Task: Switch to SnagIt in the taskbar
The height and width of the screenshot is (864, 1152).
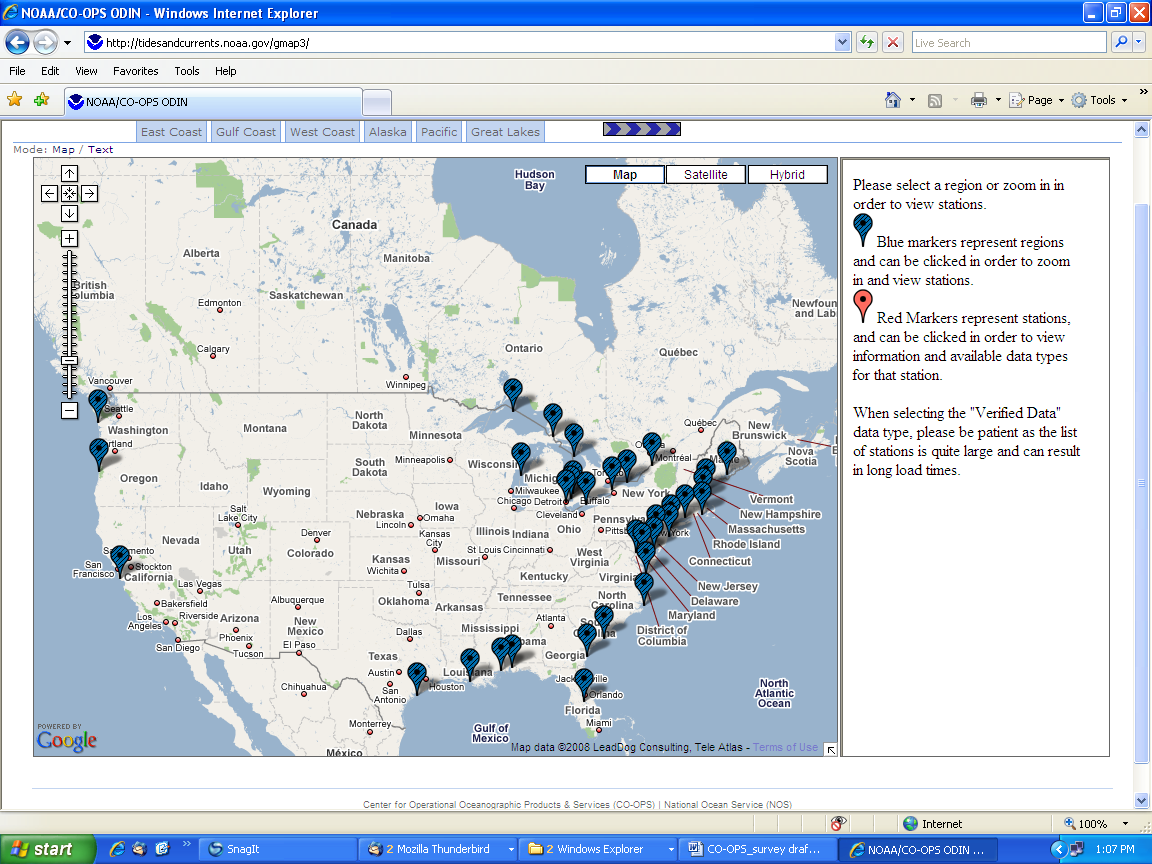Action: click(278, 849)
